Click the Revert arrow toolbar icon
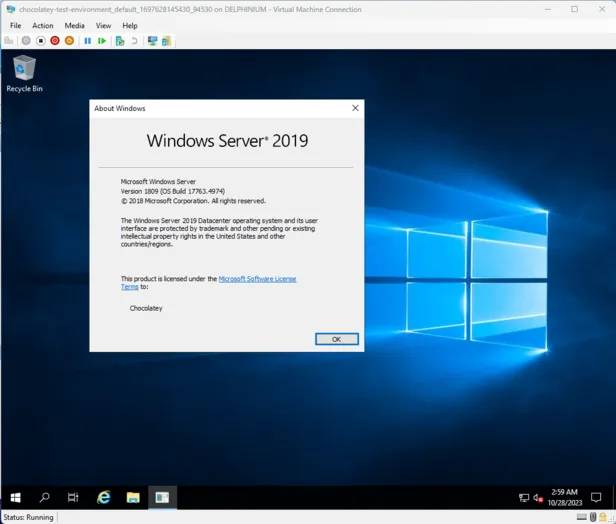 (x=134, y=41)
